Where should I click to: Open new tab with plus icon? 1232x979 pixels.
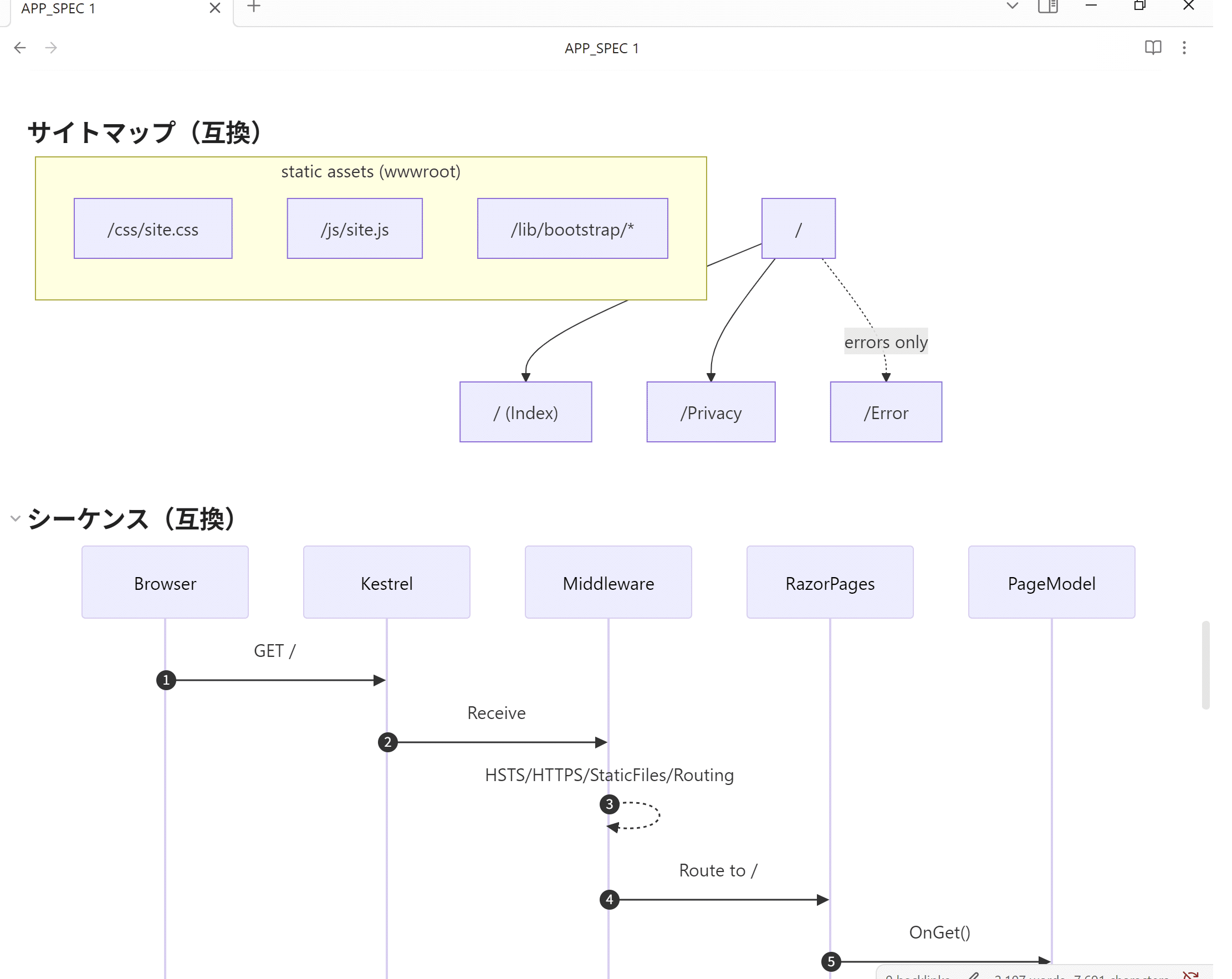tap(254, 7)
